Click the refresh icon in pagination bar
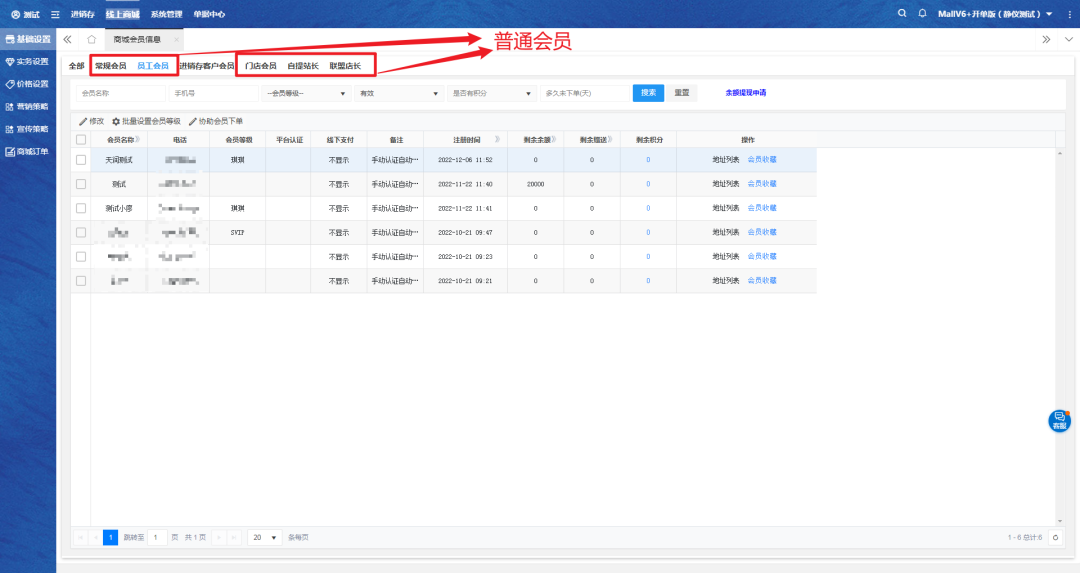This screenshot has height=573, width=1080. [x=1054, y=537]
